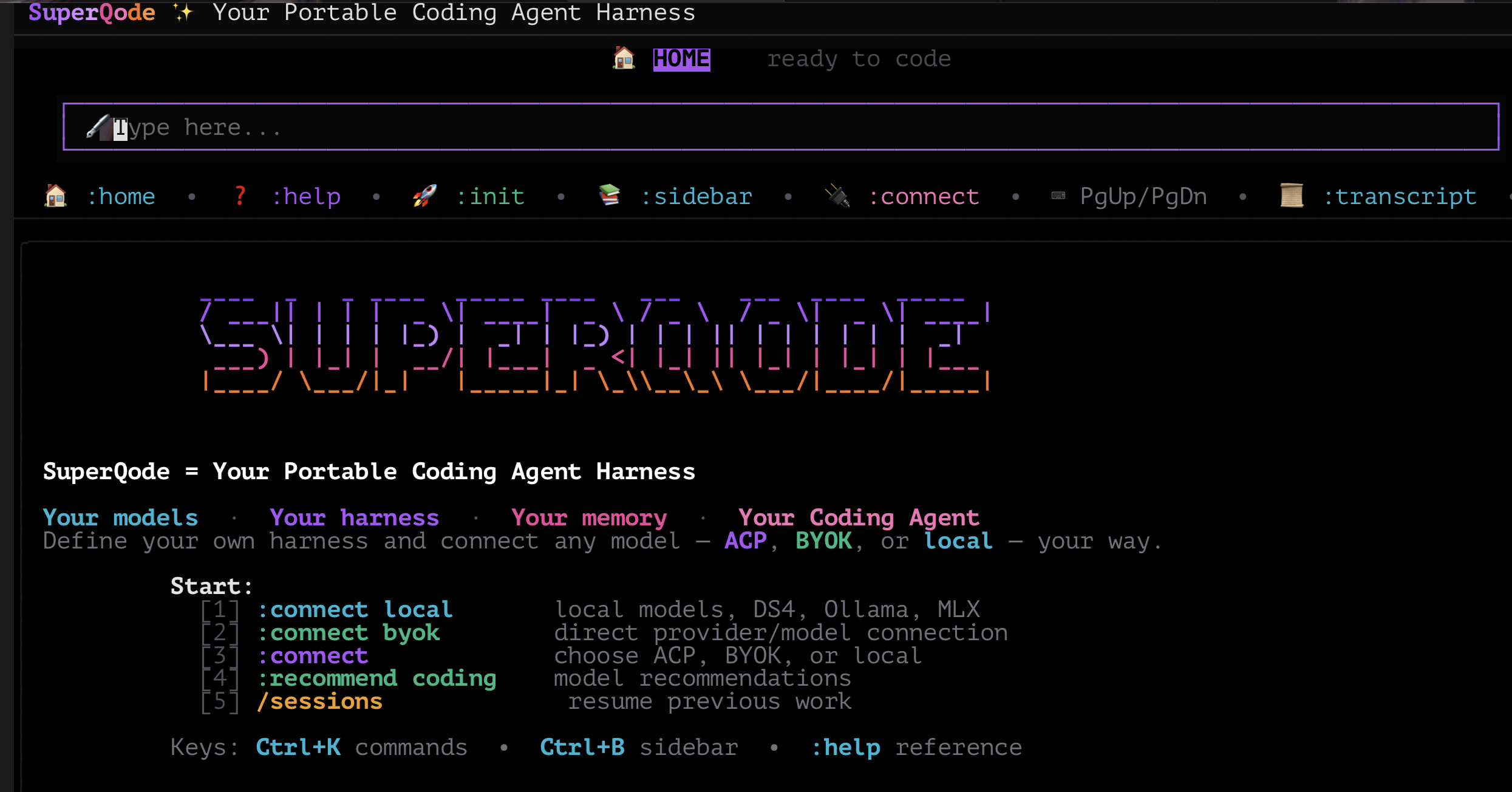Screen dimensions: 1512x792
Task: Click 'local models, DS4, Ollama, MLX' description
Action: point(767,609)
